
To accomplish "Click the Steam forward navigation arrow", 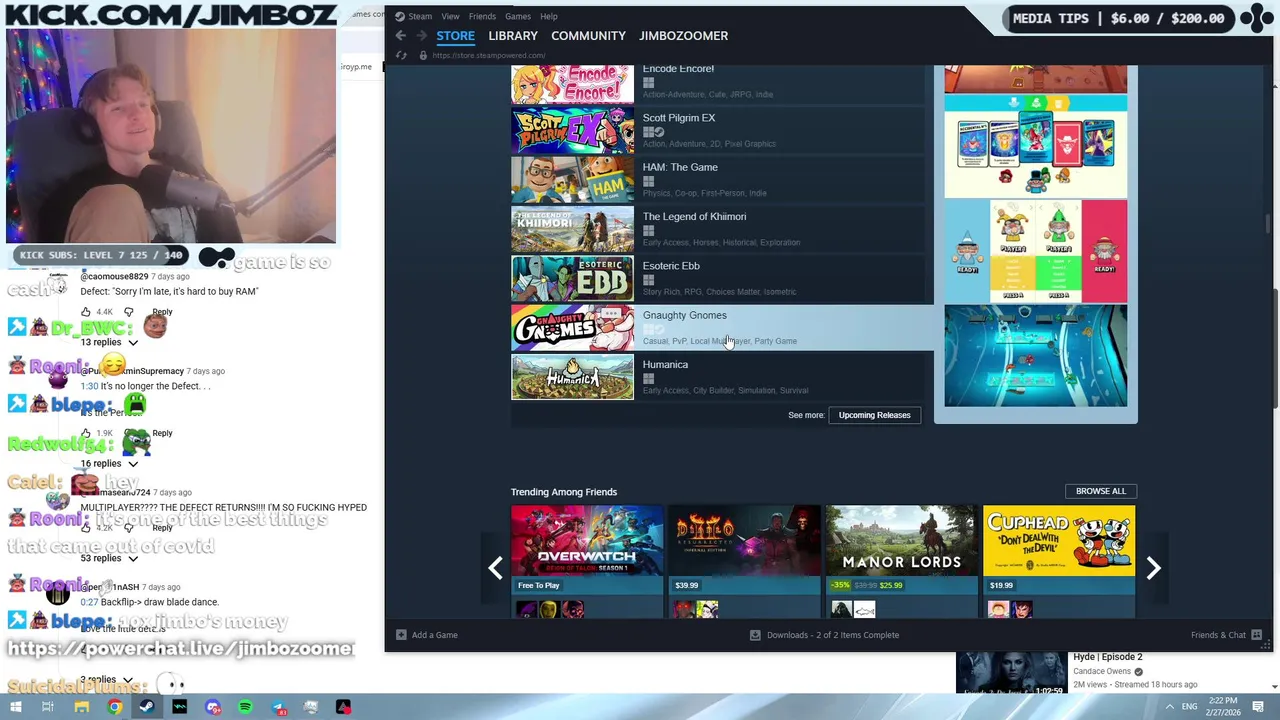I will click(421, 35).
